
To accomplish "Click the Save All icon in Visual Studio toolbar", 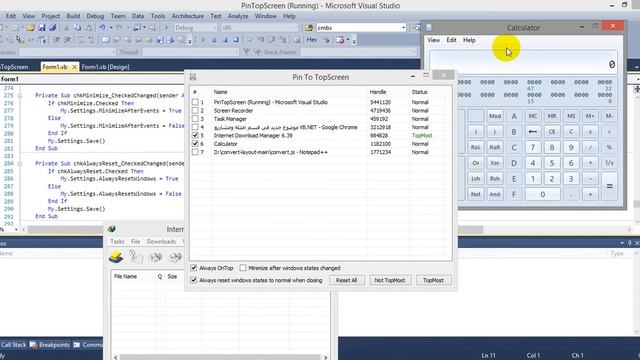I will [x=53, y=28].
